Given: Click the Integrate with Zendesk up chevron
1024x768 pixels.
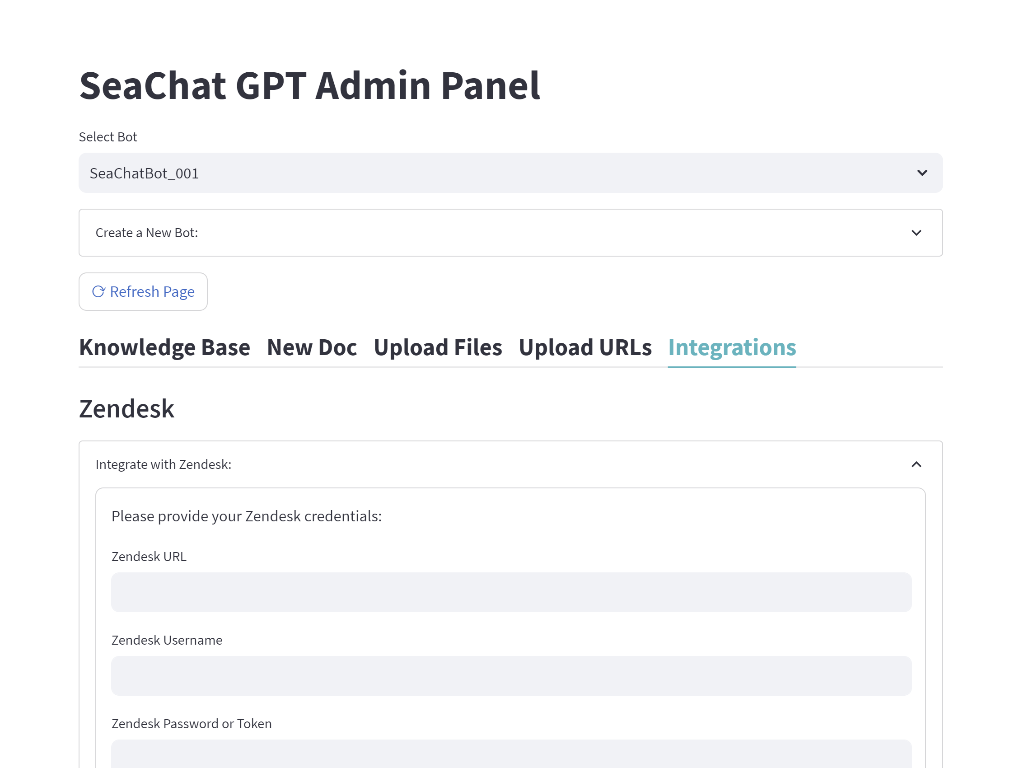Looking at the screenshot, I should pos(916,464).
